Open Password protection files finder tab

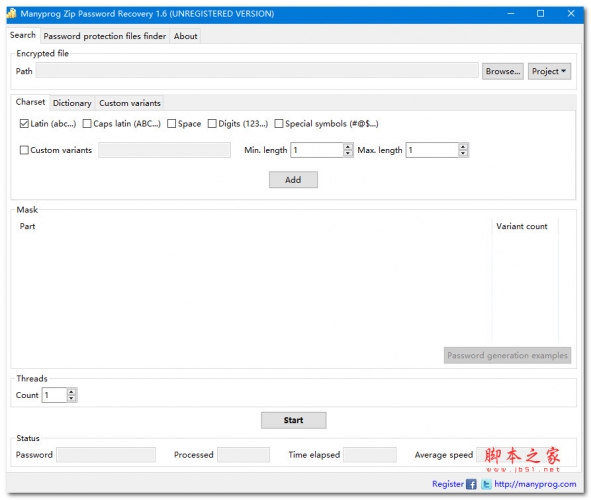pyautogui.click(x=105, y=36)
